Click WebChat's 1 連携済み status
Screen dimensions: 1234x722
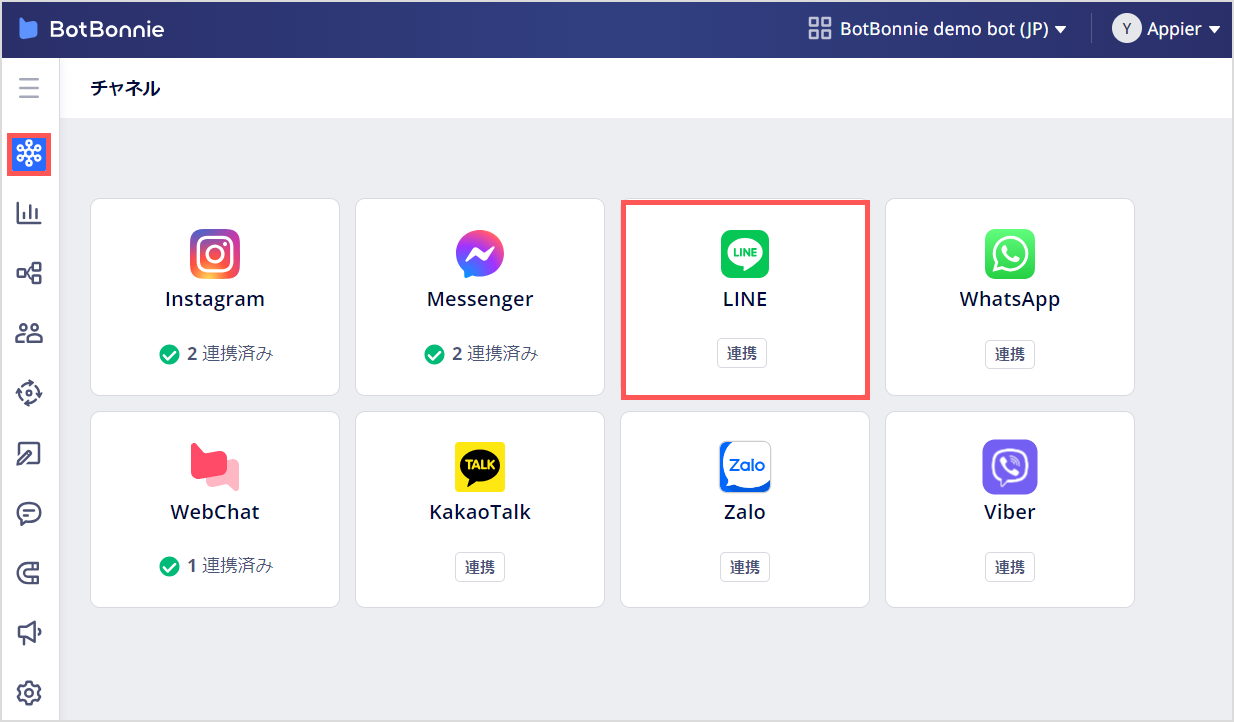(x=216, y=566)
